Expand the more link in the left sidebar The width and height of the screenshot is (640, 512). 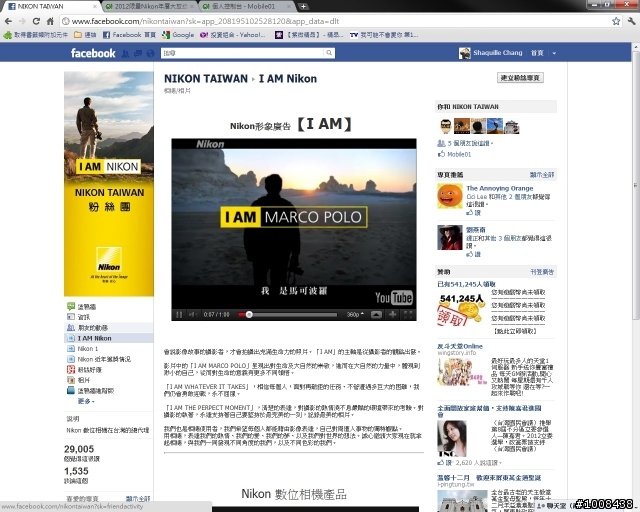pos(86,401)
